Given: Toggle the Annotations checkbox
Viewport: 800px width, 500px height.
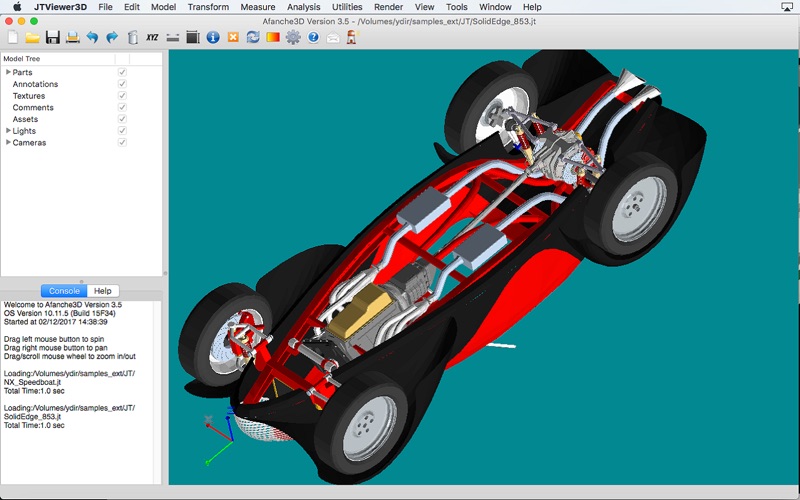Looking at the screenshot, I should [x=122, y=84].
